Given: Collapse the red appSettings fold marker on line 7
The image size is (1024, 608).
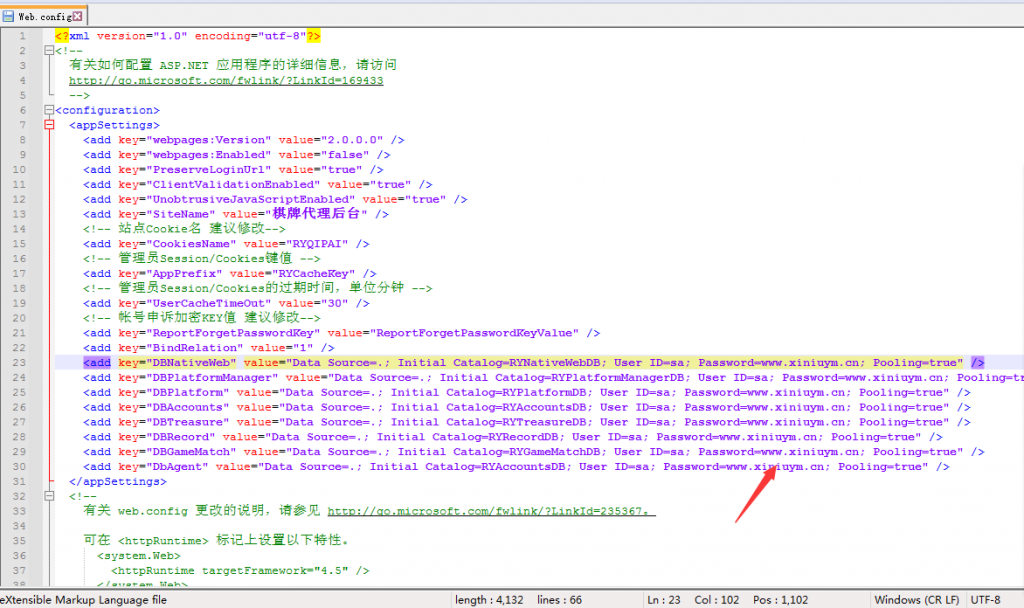Looking at the screenshot, I should [48, 125].
